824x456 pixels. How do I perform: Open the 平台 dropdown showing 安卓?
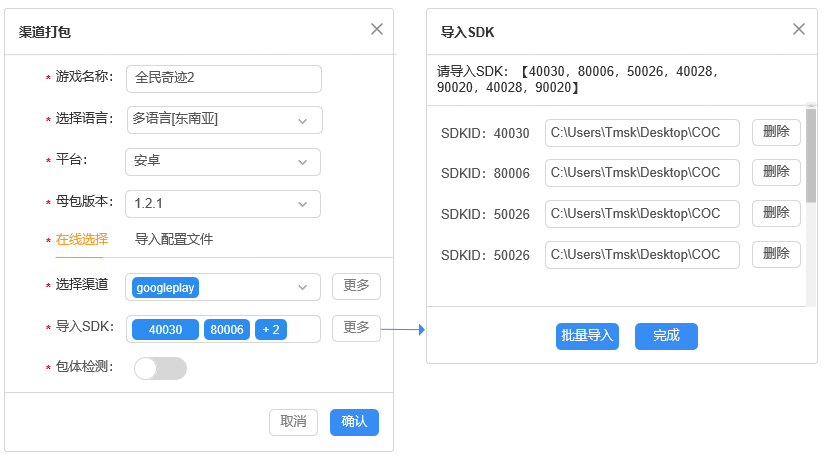pos(302,162)
